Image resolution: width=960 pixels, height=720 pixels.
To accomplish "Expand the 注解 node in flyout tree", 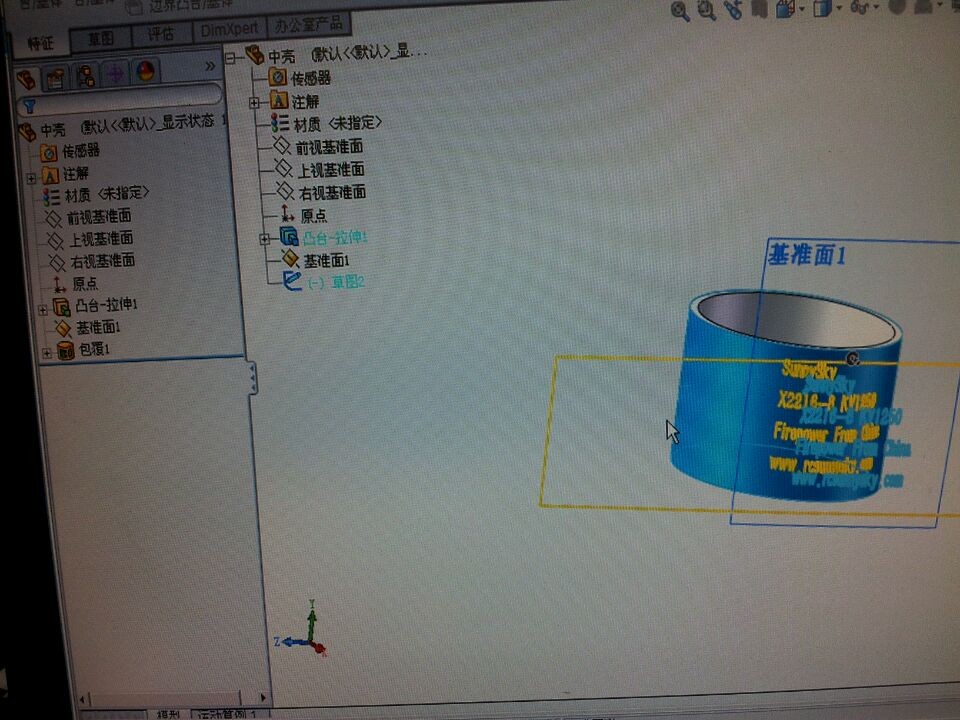I will tap(254, 103).
